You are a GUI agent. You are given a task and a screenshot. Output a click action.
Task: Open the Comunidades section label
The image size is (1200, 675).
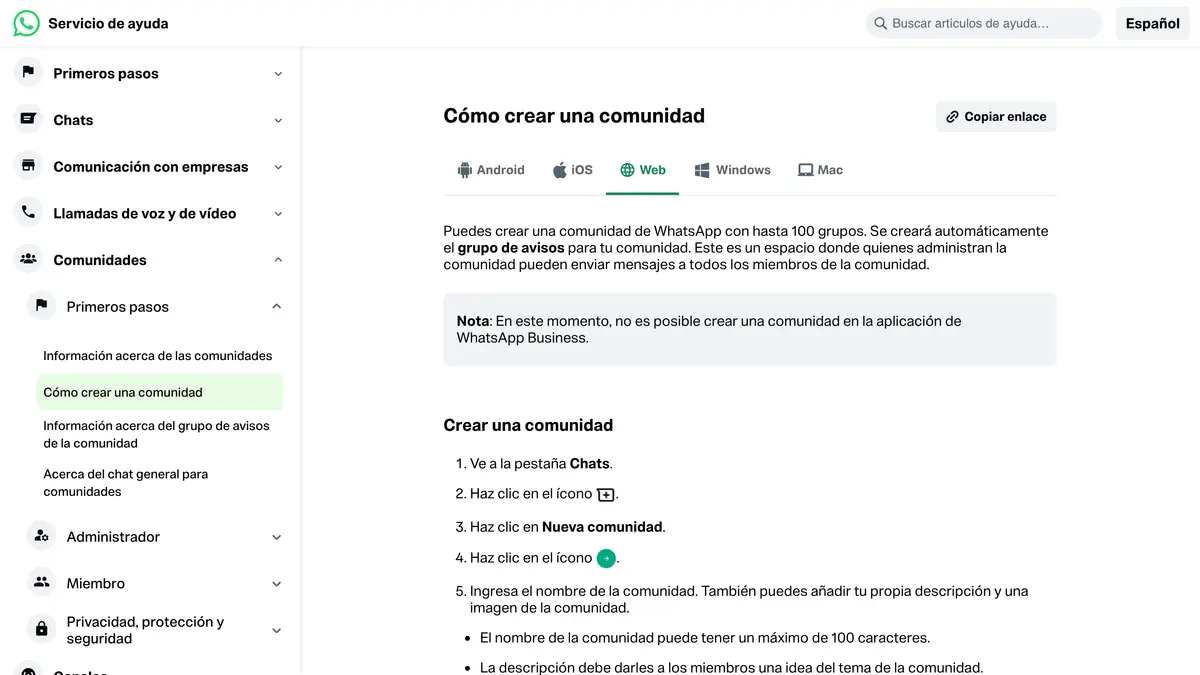click(100, 260)
